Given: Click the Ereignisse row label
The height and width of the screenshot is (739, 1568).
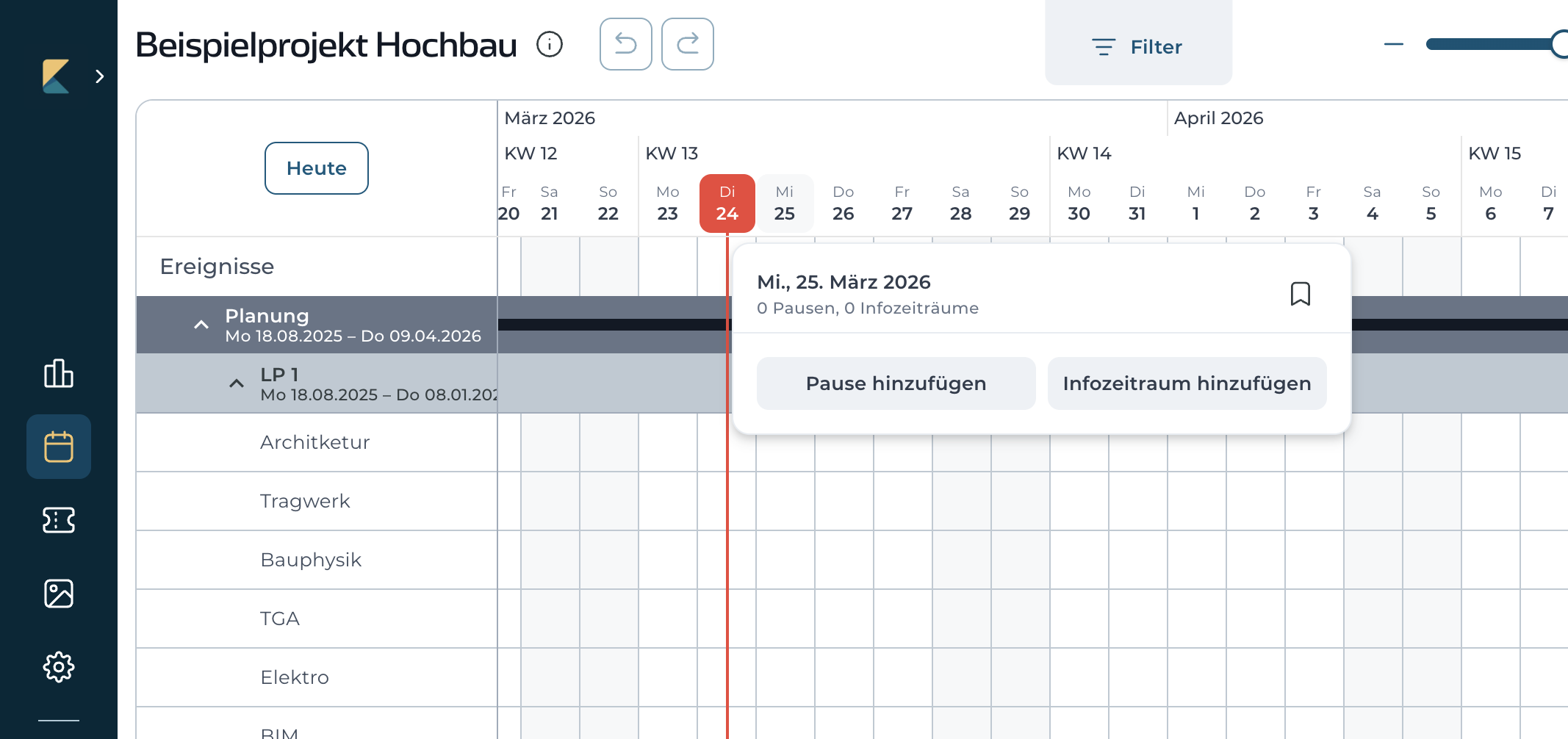Looking at the screenshot, I should pos(217,266).
